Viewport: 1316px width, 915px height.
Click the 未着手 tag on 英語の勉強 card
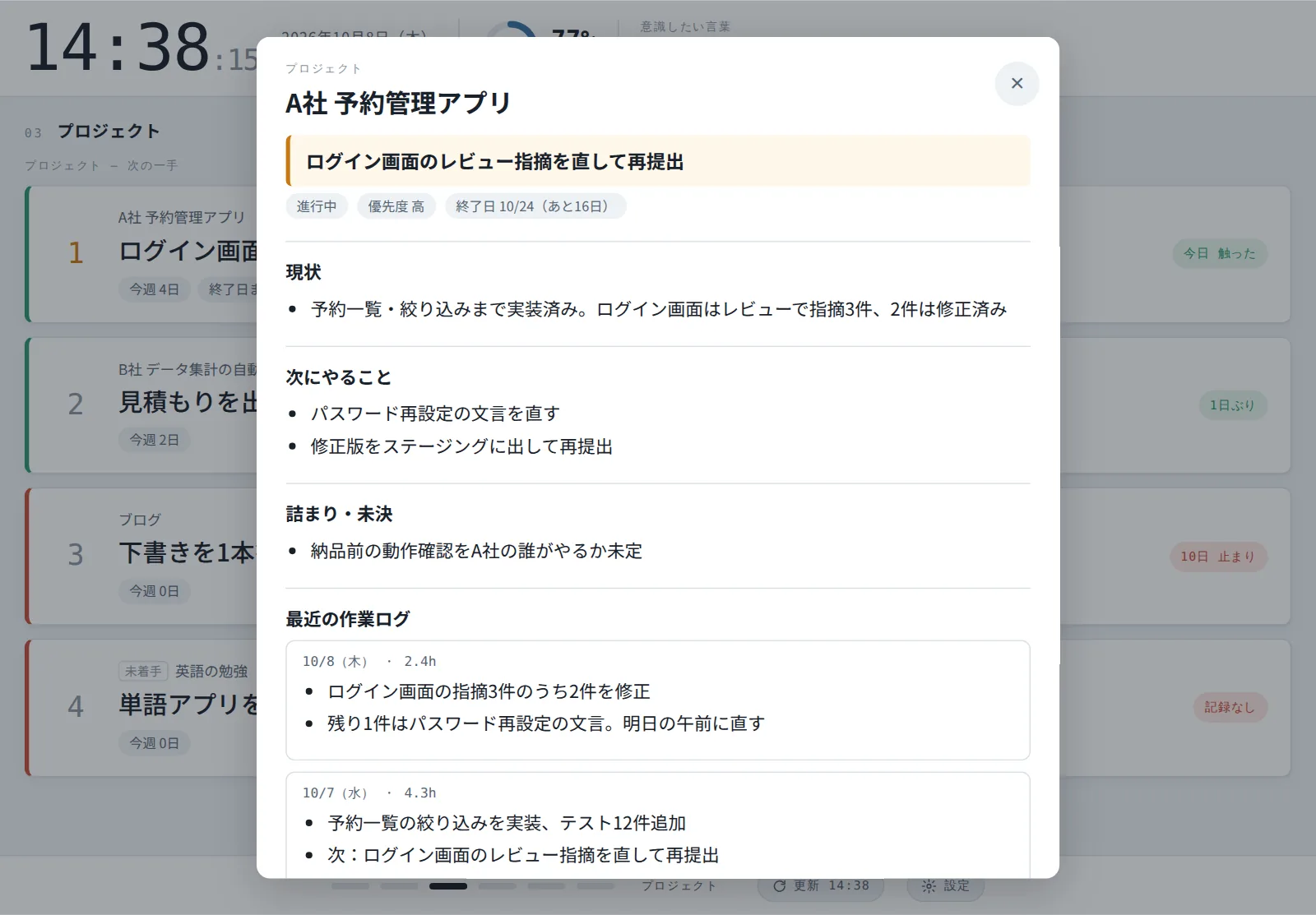(143, 672)
